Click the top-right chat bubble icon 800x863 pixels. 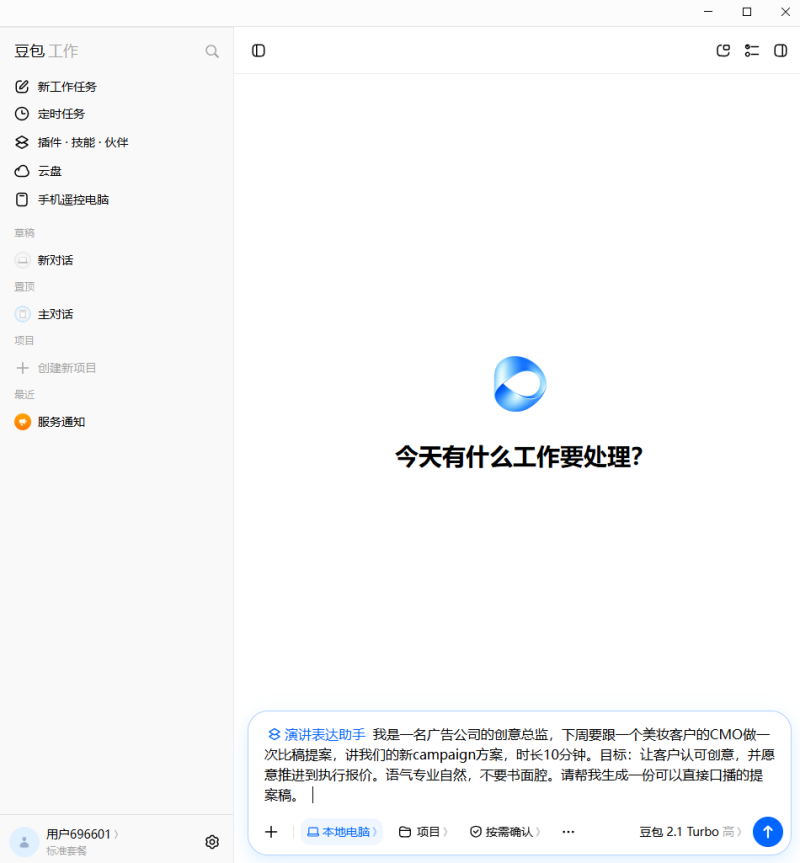(723, 51)
